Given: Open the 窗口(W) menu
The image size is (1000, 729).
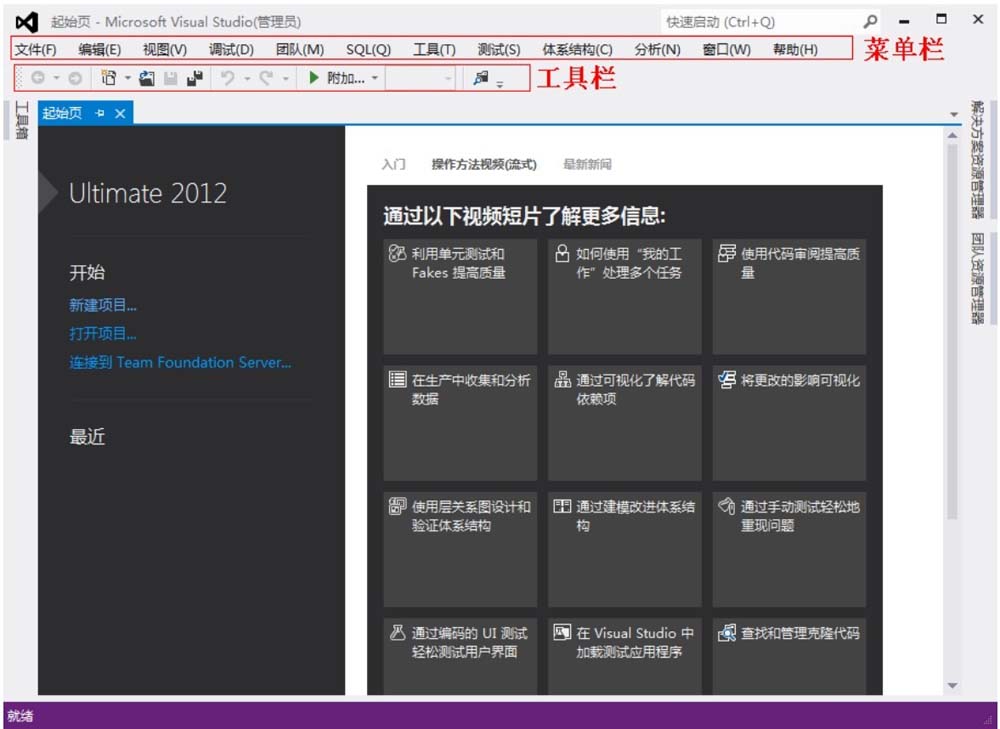Looking at the screenshot, I should click(726, 49).
